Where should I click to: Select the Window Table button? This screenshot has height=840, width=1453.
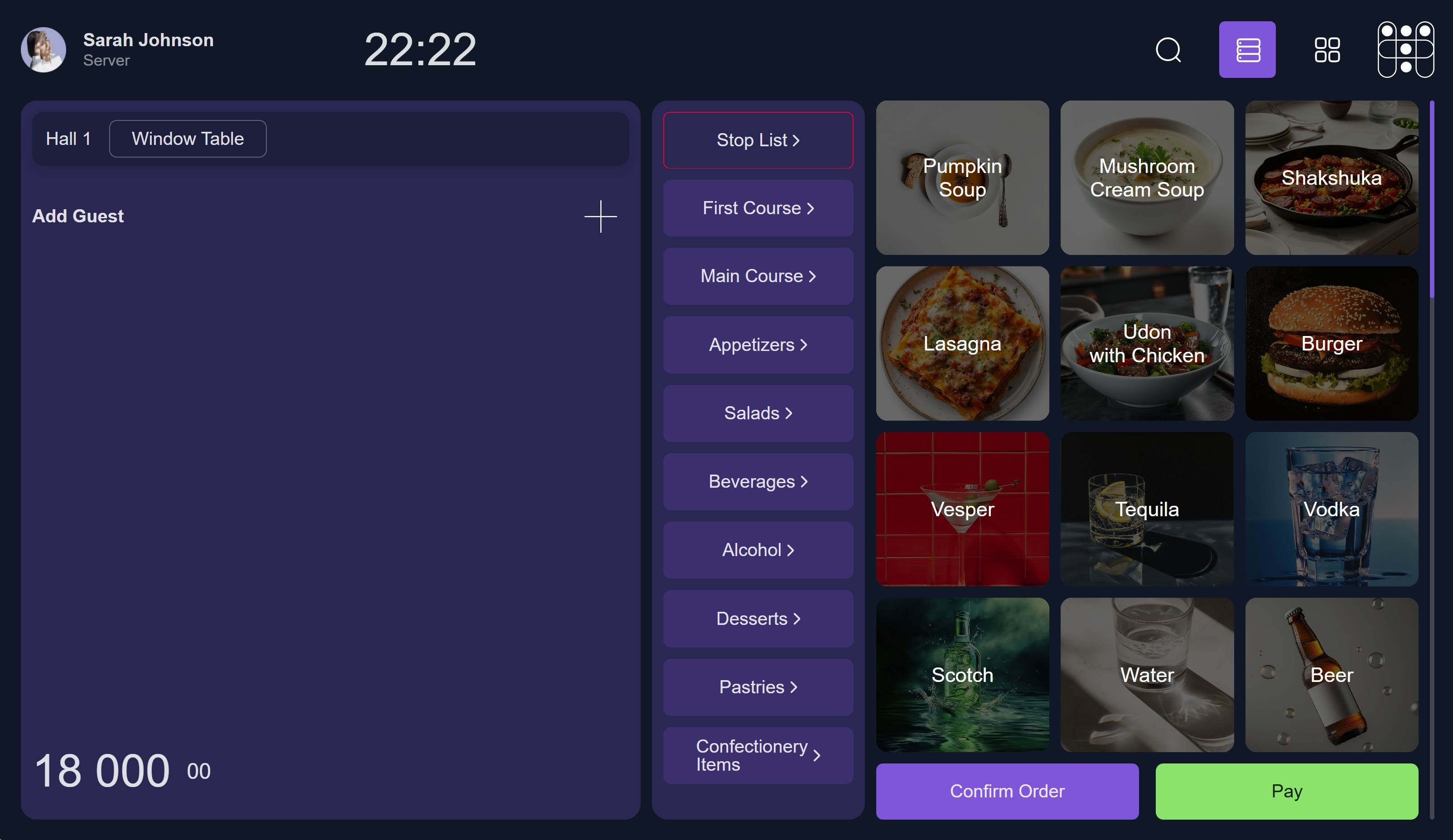tap(188, 139)
